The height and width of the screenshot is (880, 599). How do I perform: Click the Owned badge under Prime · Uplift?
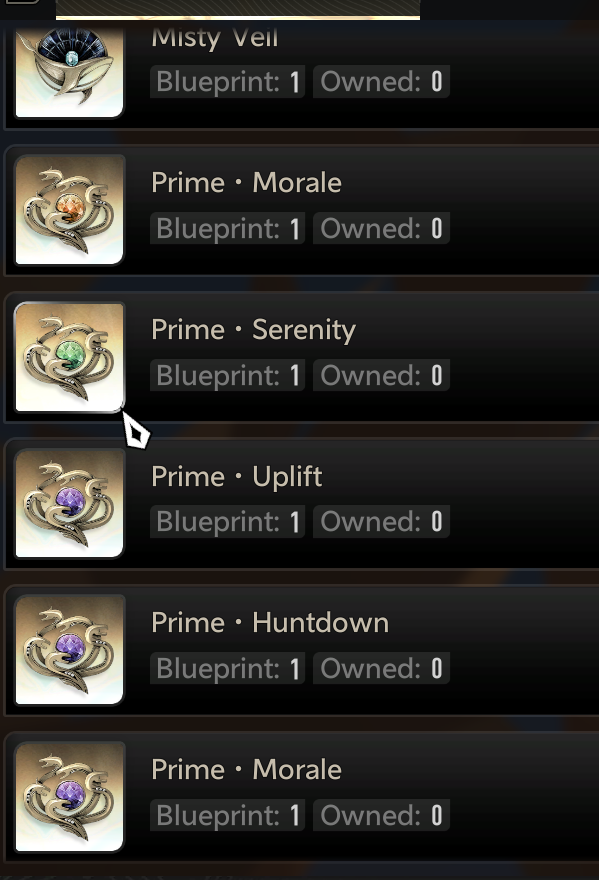click(x=381, y=521)
